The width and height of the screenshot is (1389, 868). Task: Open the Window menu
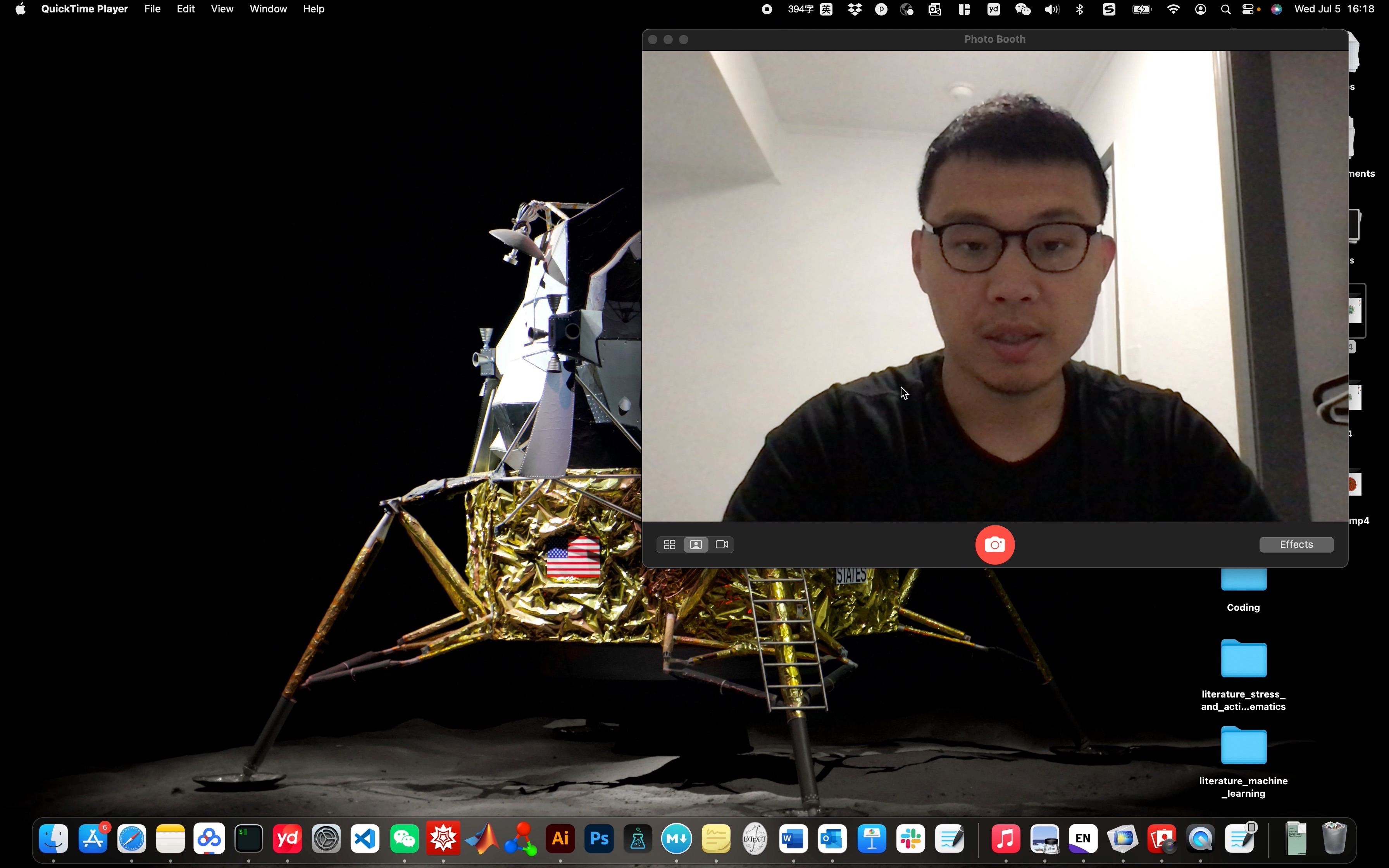[x=268, y=9]
